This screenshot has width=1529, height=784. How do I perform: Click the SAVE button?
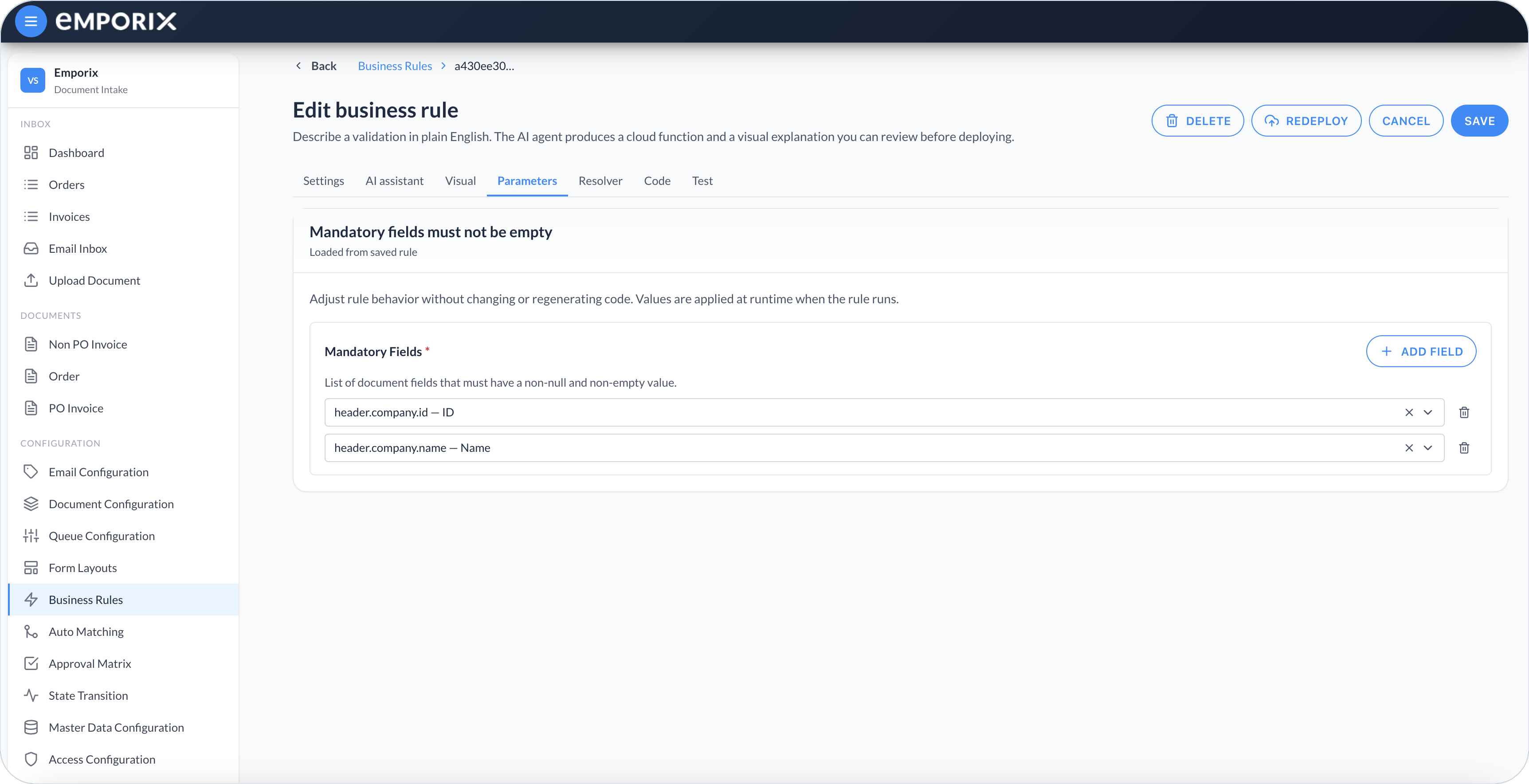pos(1479,121)
